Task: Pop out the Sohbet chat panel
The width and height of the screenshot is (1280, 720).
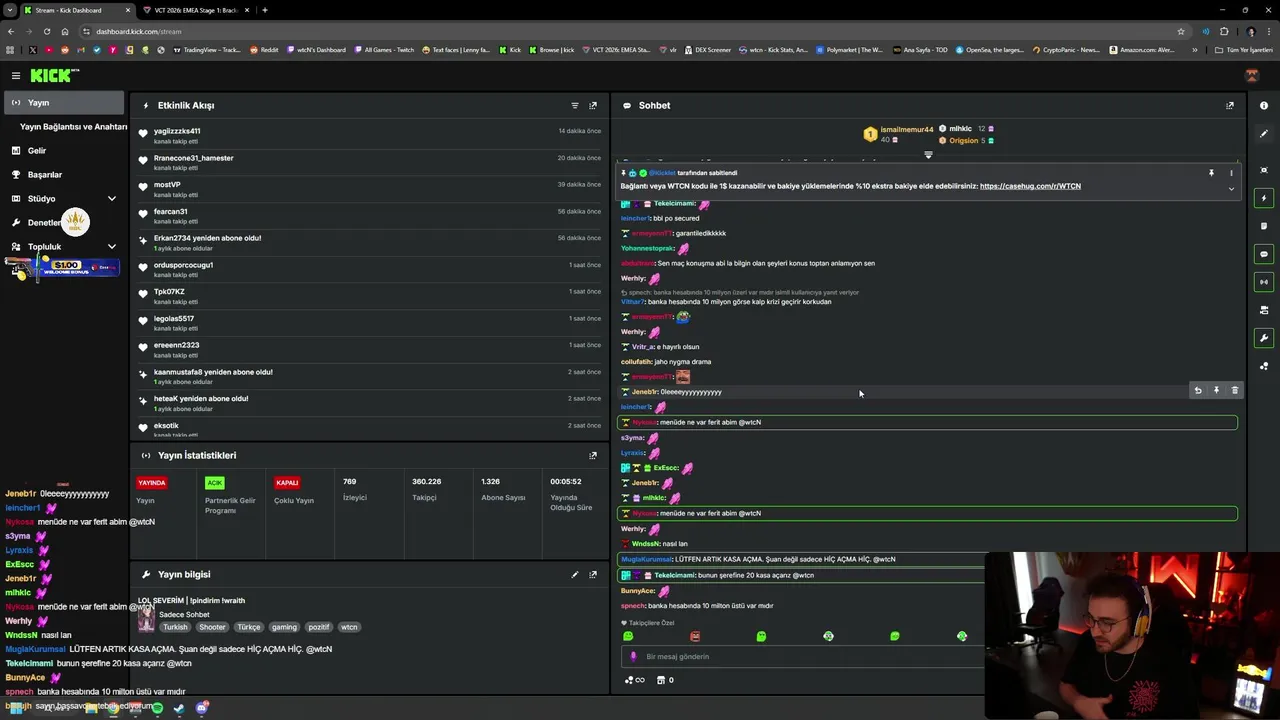Action: pyautogui.click(x=1230, y=105)
